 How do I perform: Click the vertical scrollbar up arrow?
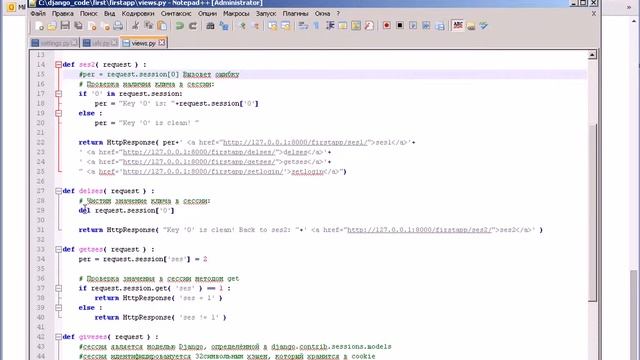point(592,55)
